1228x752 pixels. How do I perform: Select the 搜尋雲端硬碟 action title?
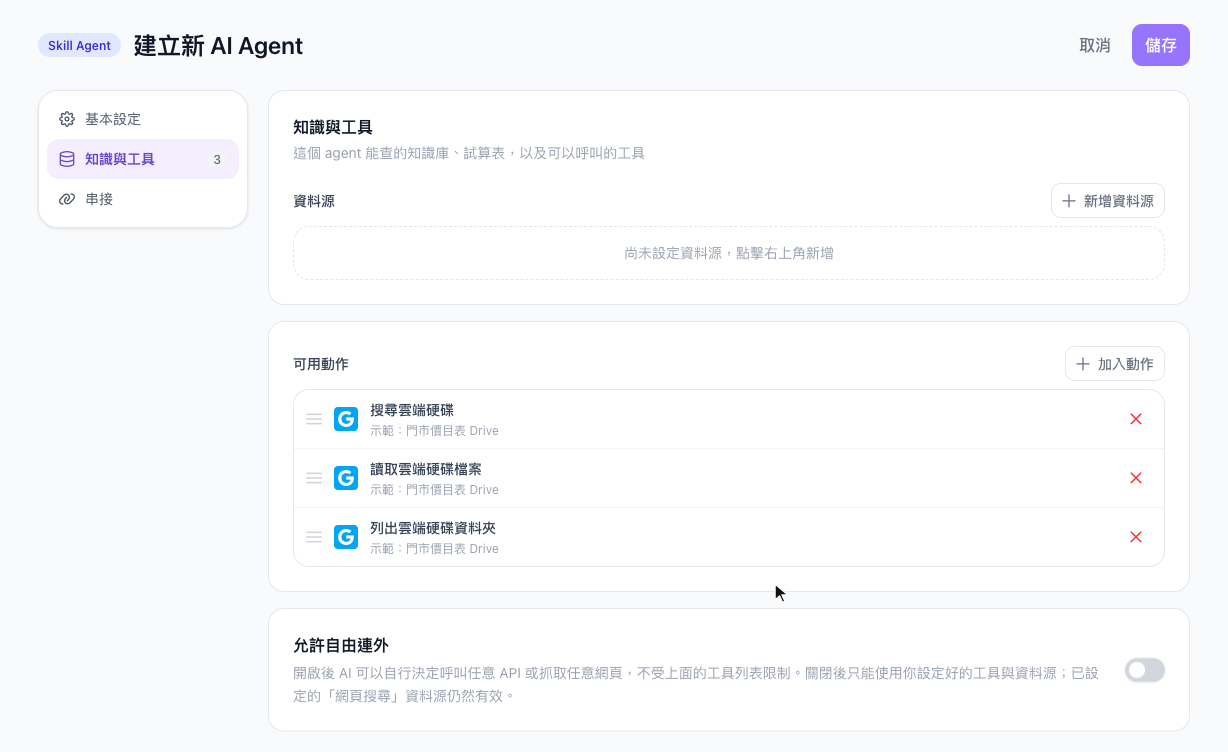point(412,410)
